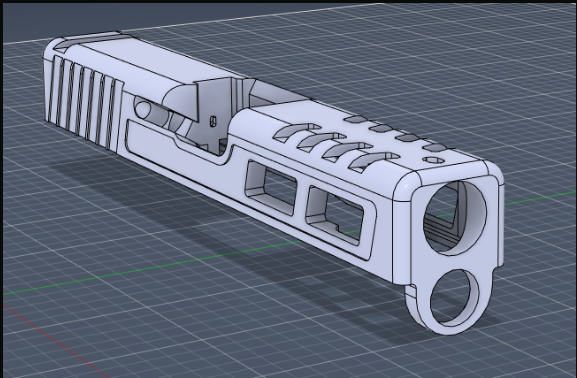Select the rectangular side window nearest the front
This screenshot has width=577, height=378.
point(334,215)
